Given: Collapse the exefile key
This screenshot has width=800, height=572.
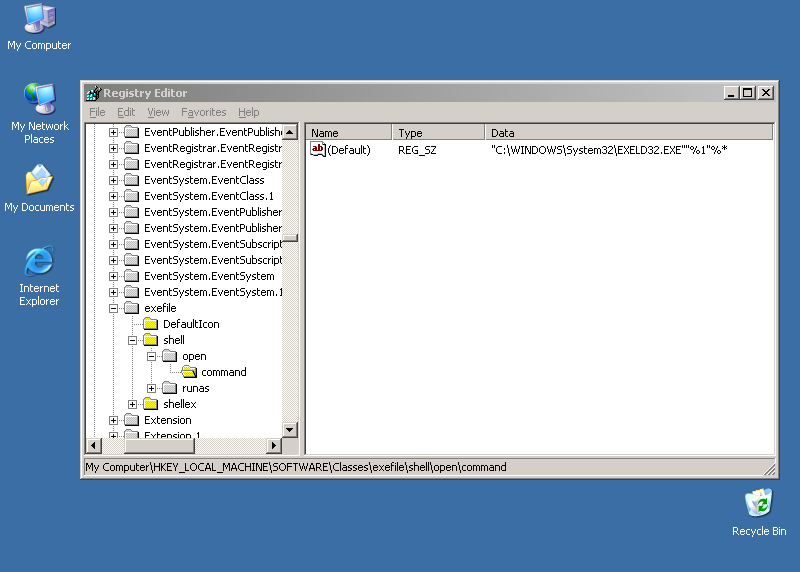Looking at the screenshot, I should [113, 308].
